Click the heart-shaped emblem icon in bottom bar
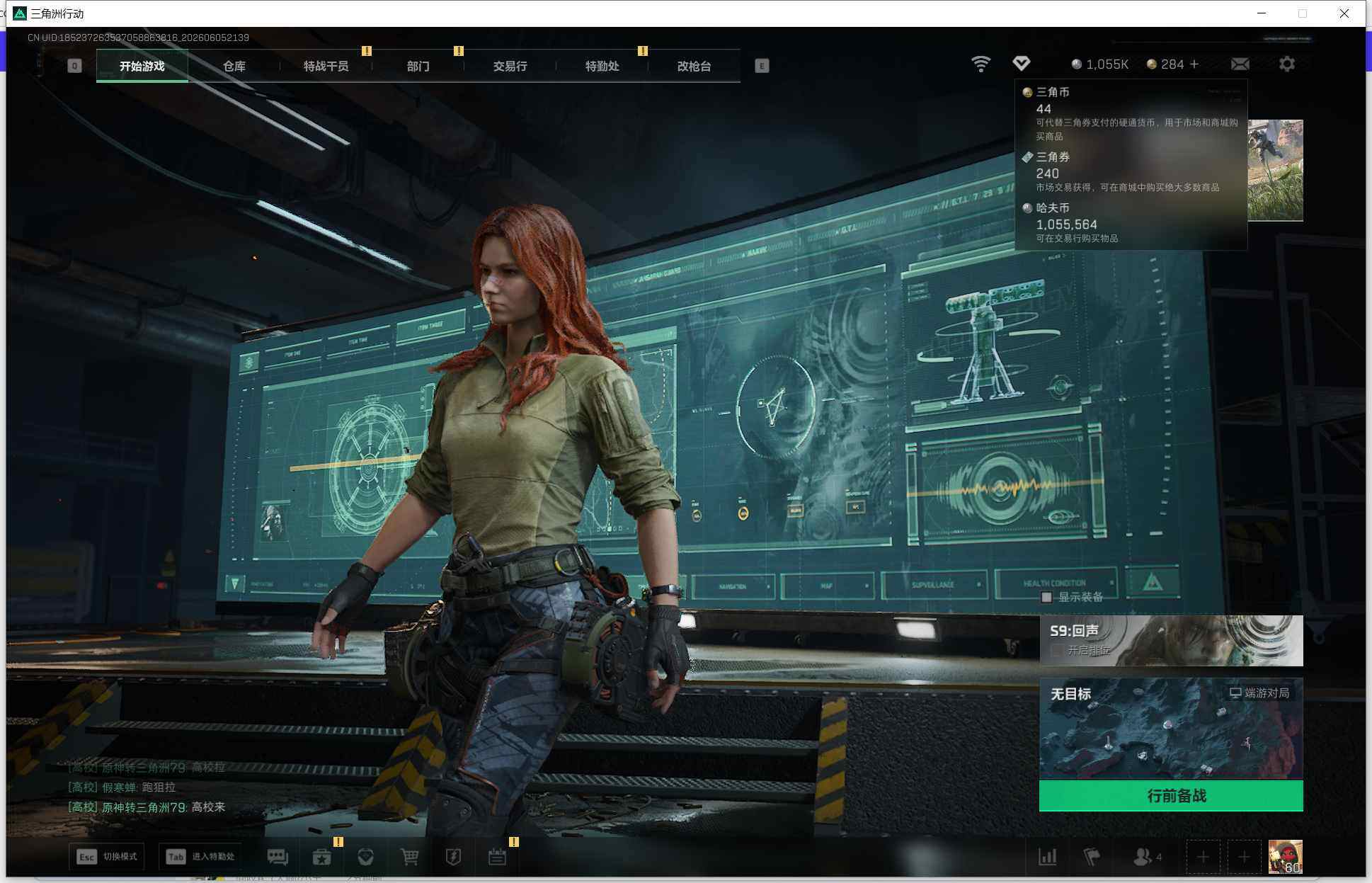The width and height of the screenshot is (1372, 883). point(365,858)
